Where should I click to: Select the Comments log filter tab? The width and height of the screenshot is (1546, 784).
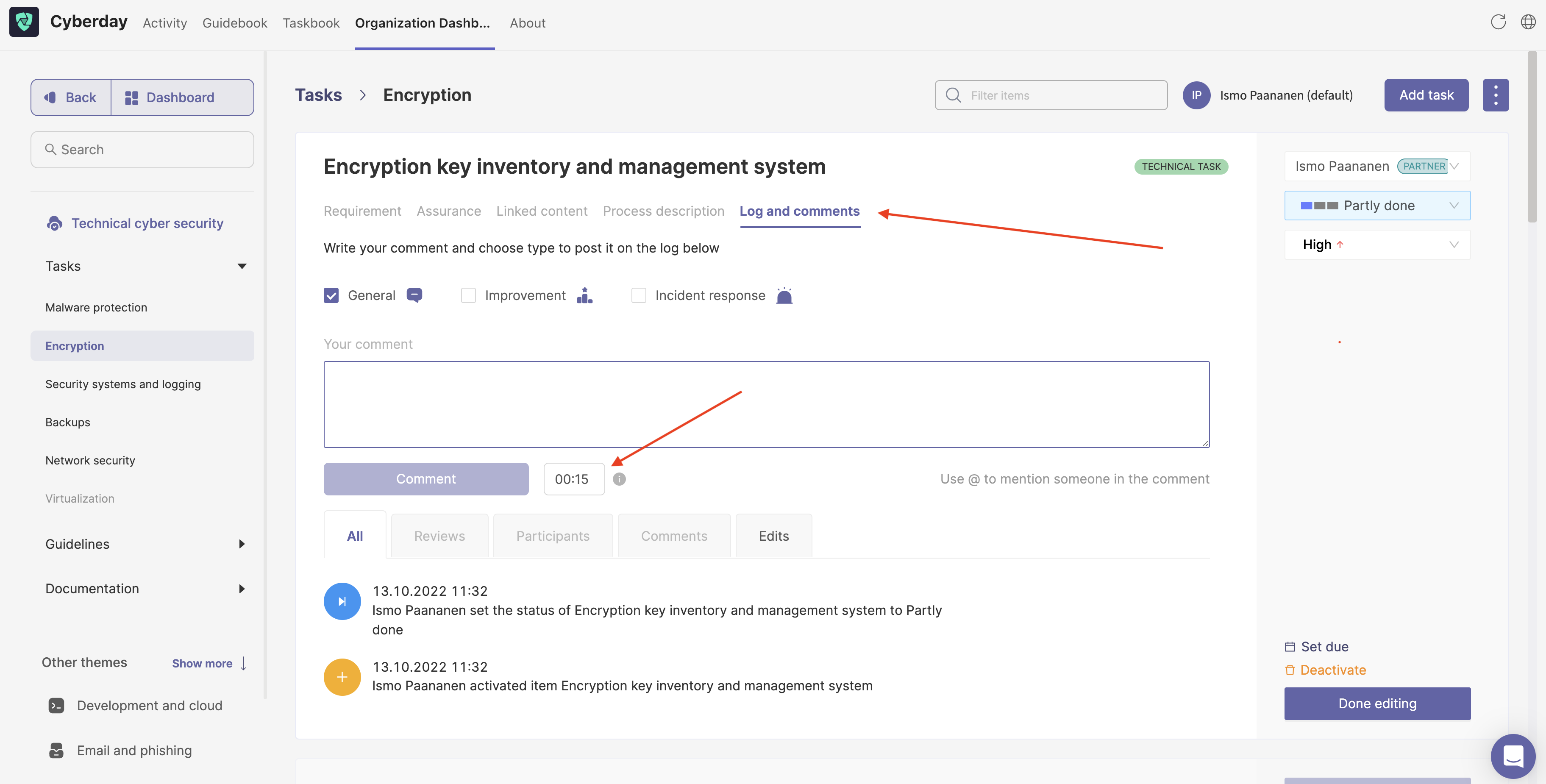674,536
